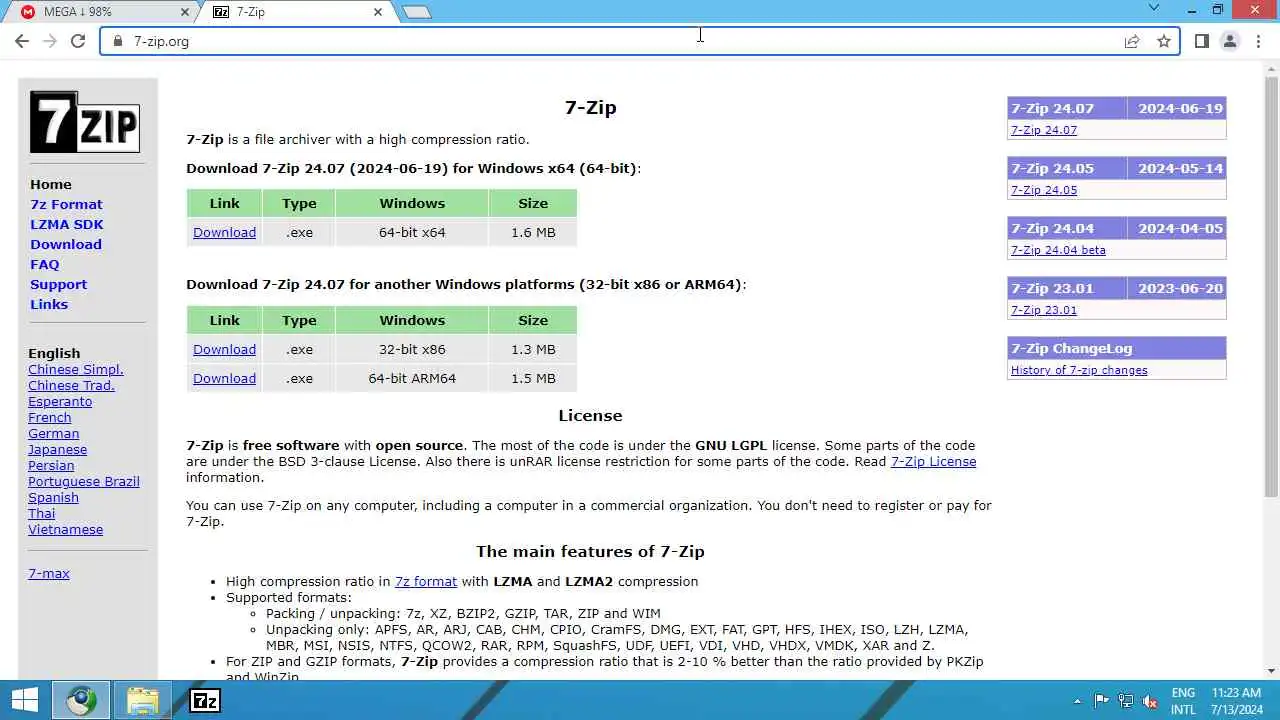Open the 7-Zip 23.01 news link

[x=1044, y=310]
